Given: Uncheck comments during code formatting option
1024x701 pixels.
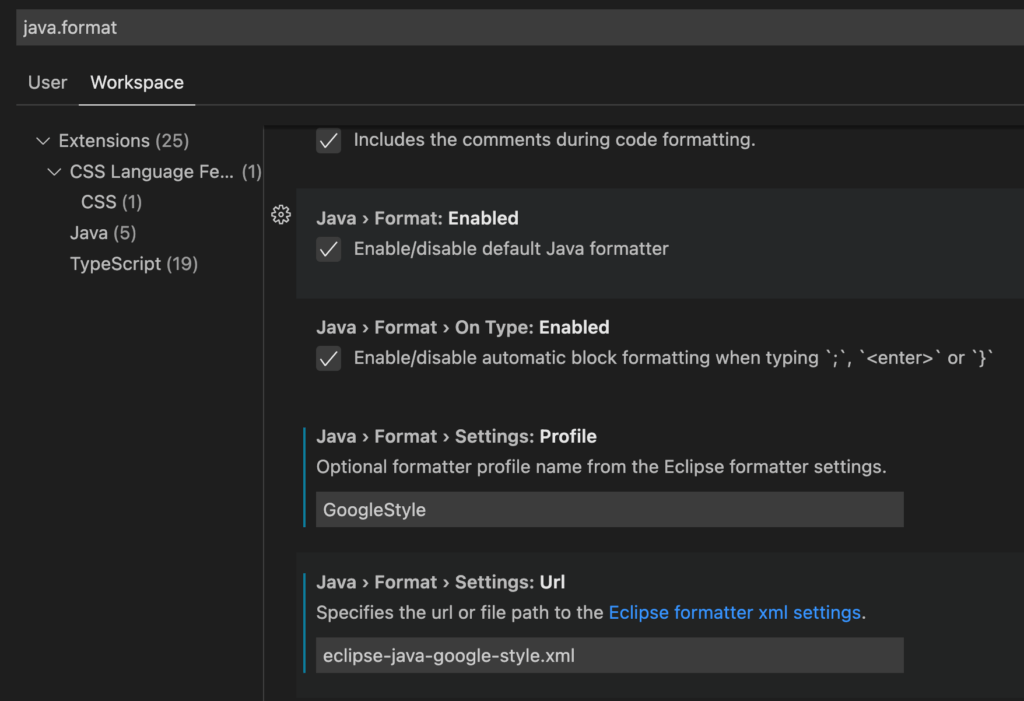Looking at the screenshot, I should point(328,140).
